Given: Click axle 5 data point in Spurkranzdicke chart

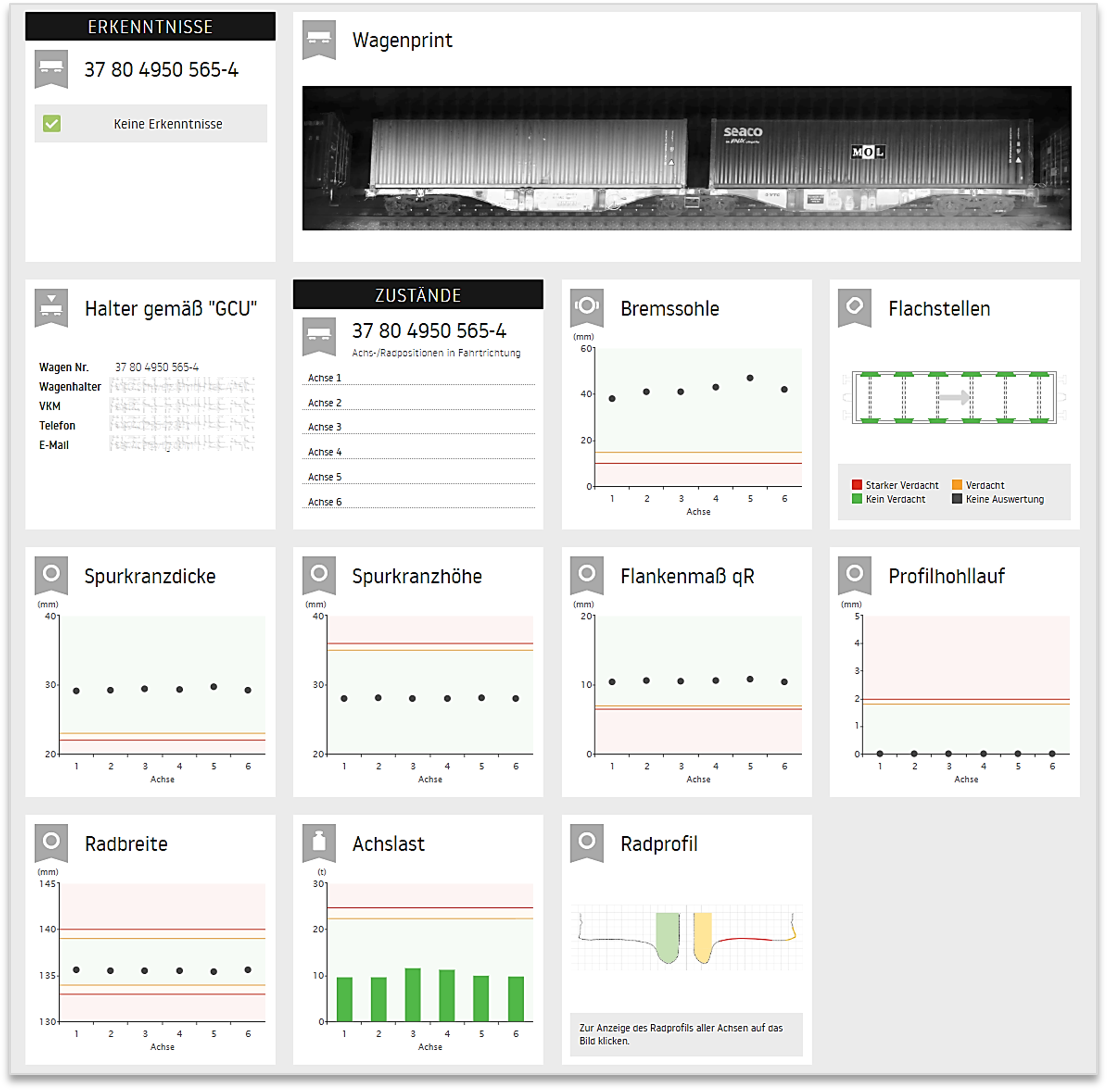Looking at the screenshot, I should pos(214,686).
